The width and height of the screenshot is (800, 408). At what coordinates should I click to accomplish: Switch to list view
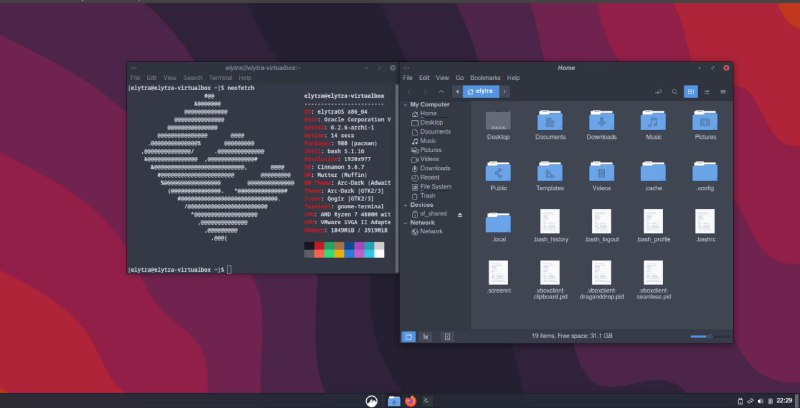(x=707, y=92)
